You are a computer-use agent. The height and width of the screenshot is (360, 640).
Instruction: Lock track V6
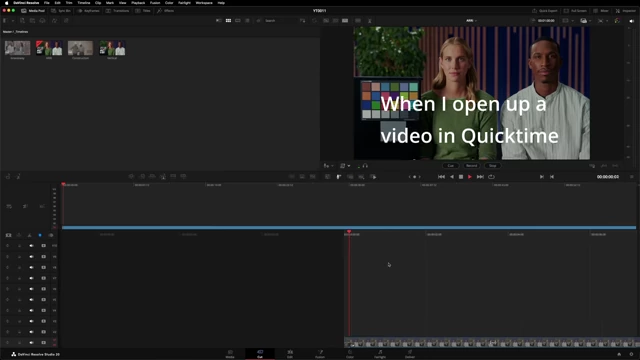pyautogui.click(x=19, y=289)
